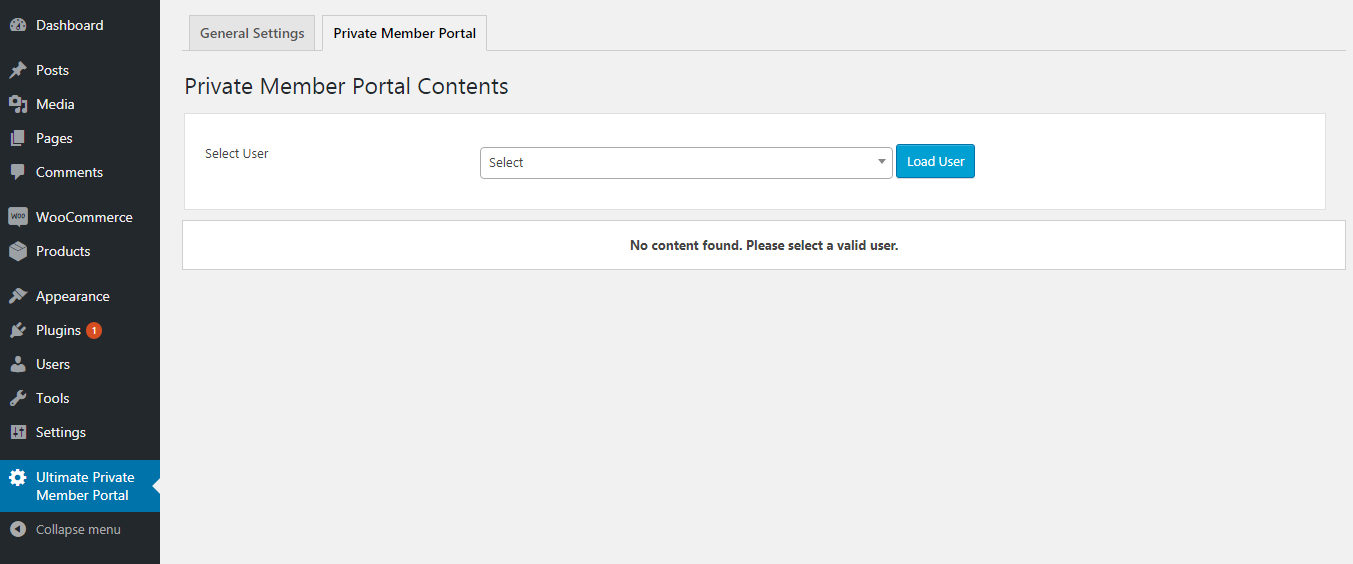Open the Media menu entry

pyautogui.click(x=80, y=104)
